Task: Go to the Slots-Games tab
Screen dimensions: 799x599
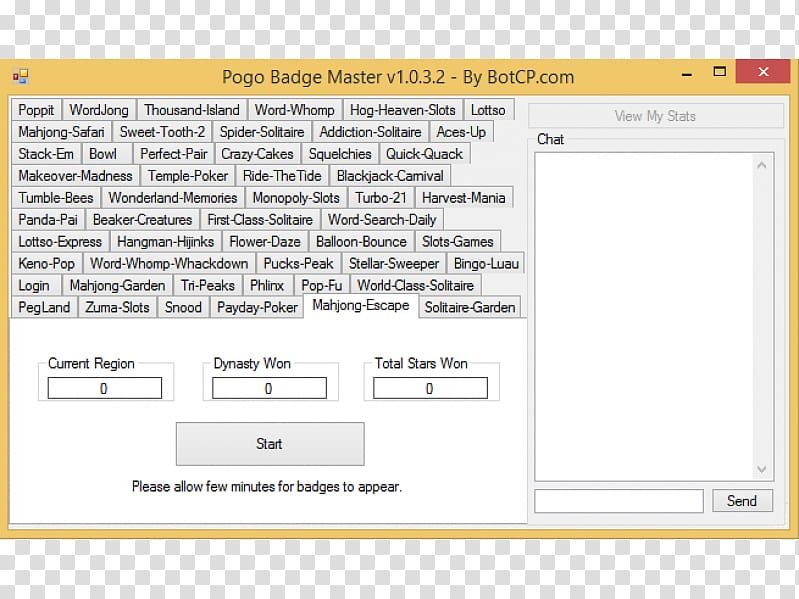Action: 458,241
